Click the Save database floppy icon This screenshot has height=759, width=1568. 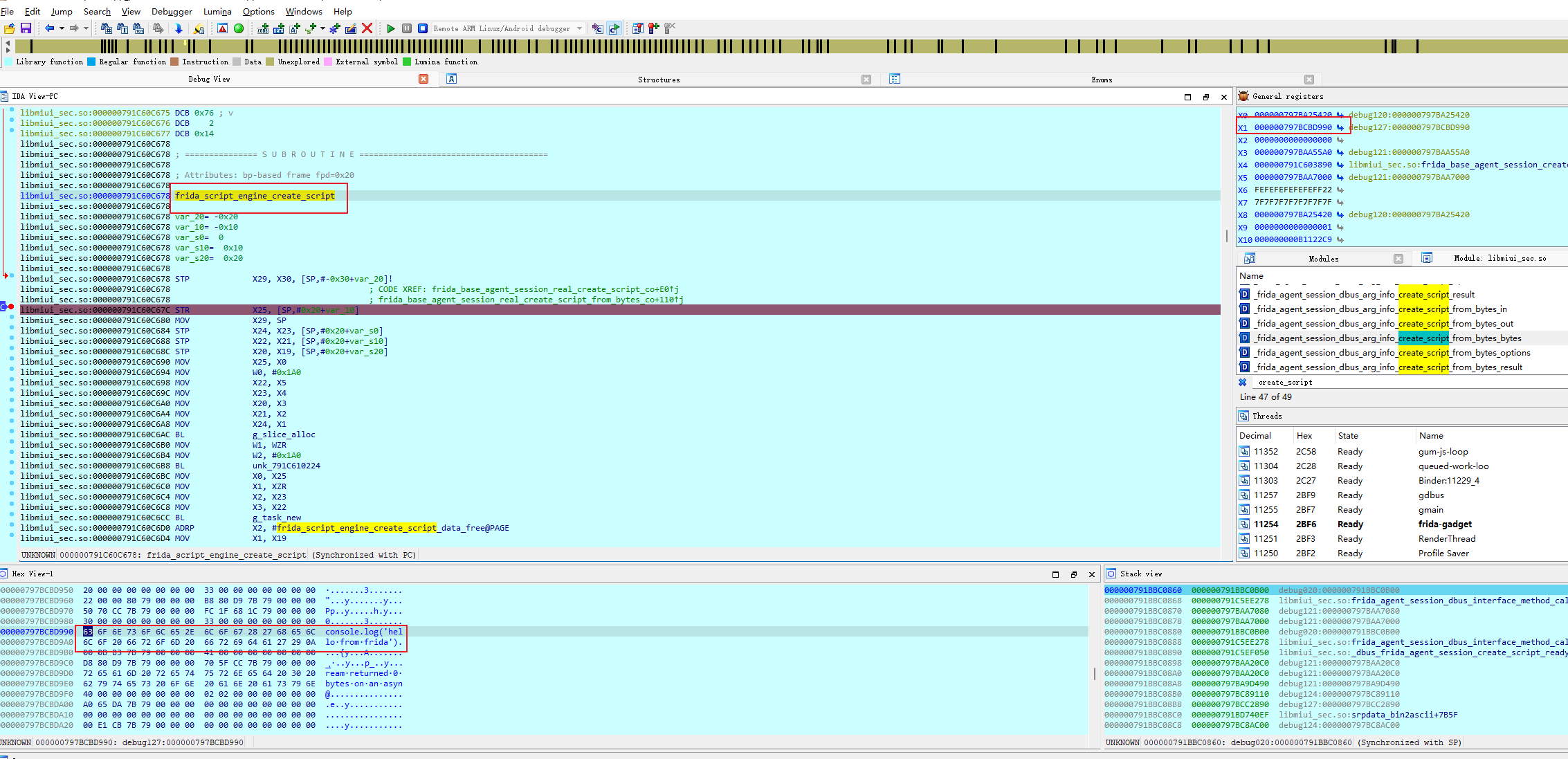point(26,28)
